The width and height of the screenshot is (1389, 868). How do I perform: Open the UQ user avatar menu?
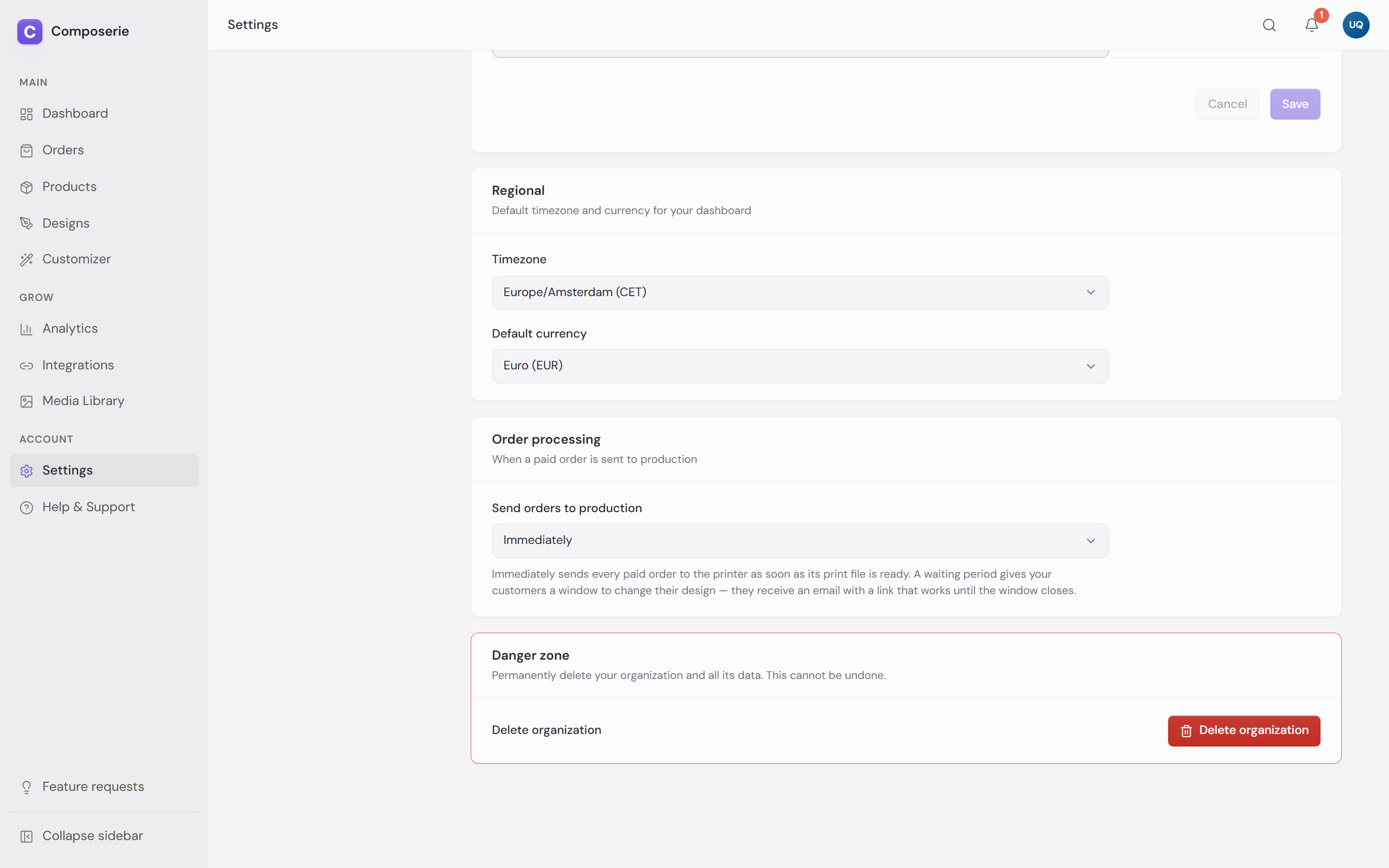click(x=1356, y=25)
